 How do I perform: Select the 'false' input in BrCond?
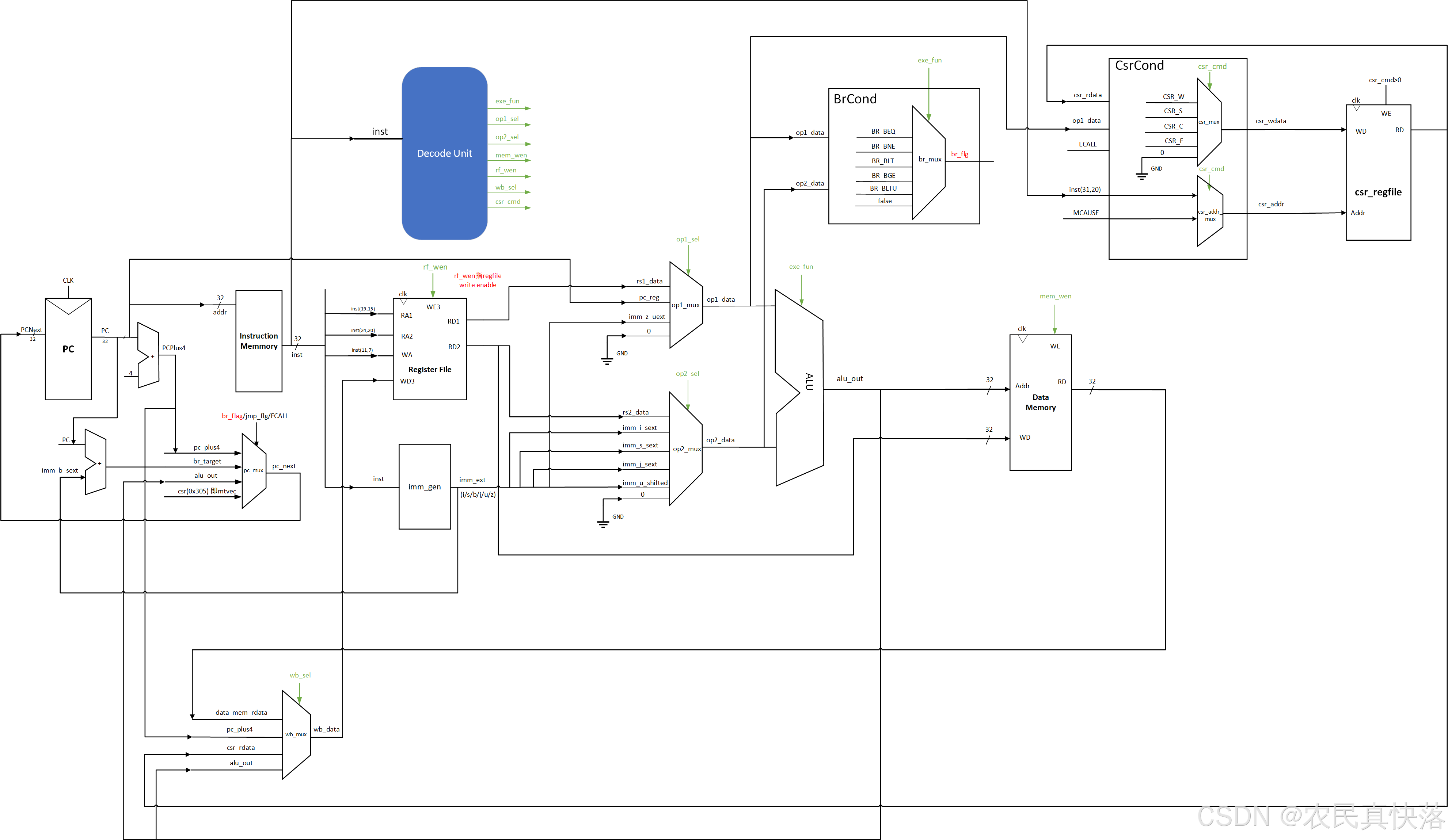pos(885,201)
